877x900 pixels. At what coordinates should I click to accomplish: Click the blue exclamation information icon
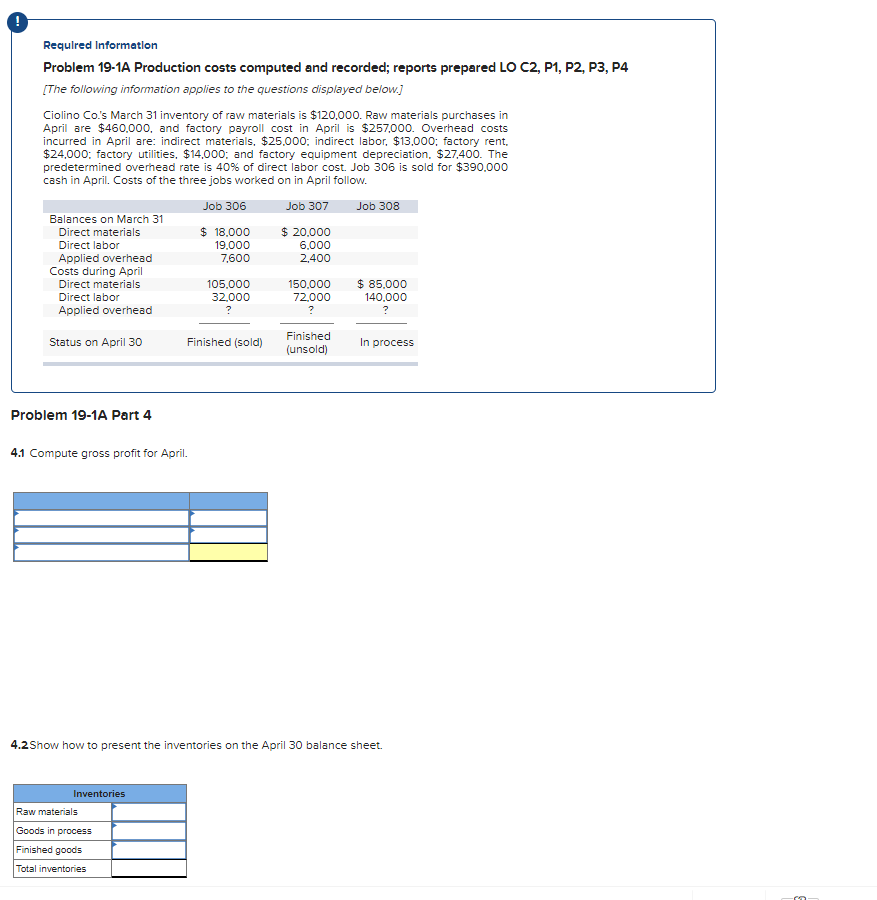18,21
